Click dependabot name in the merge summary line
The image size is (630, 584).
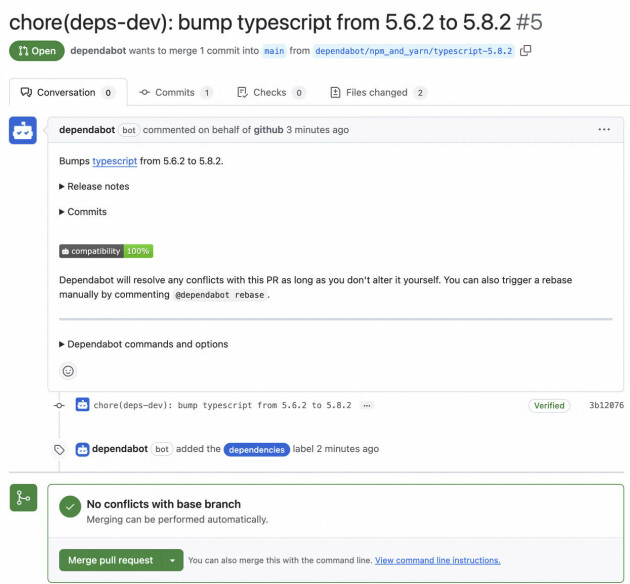tap(98, 51)
